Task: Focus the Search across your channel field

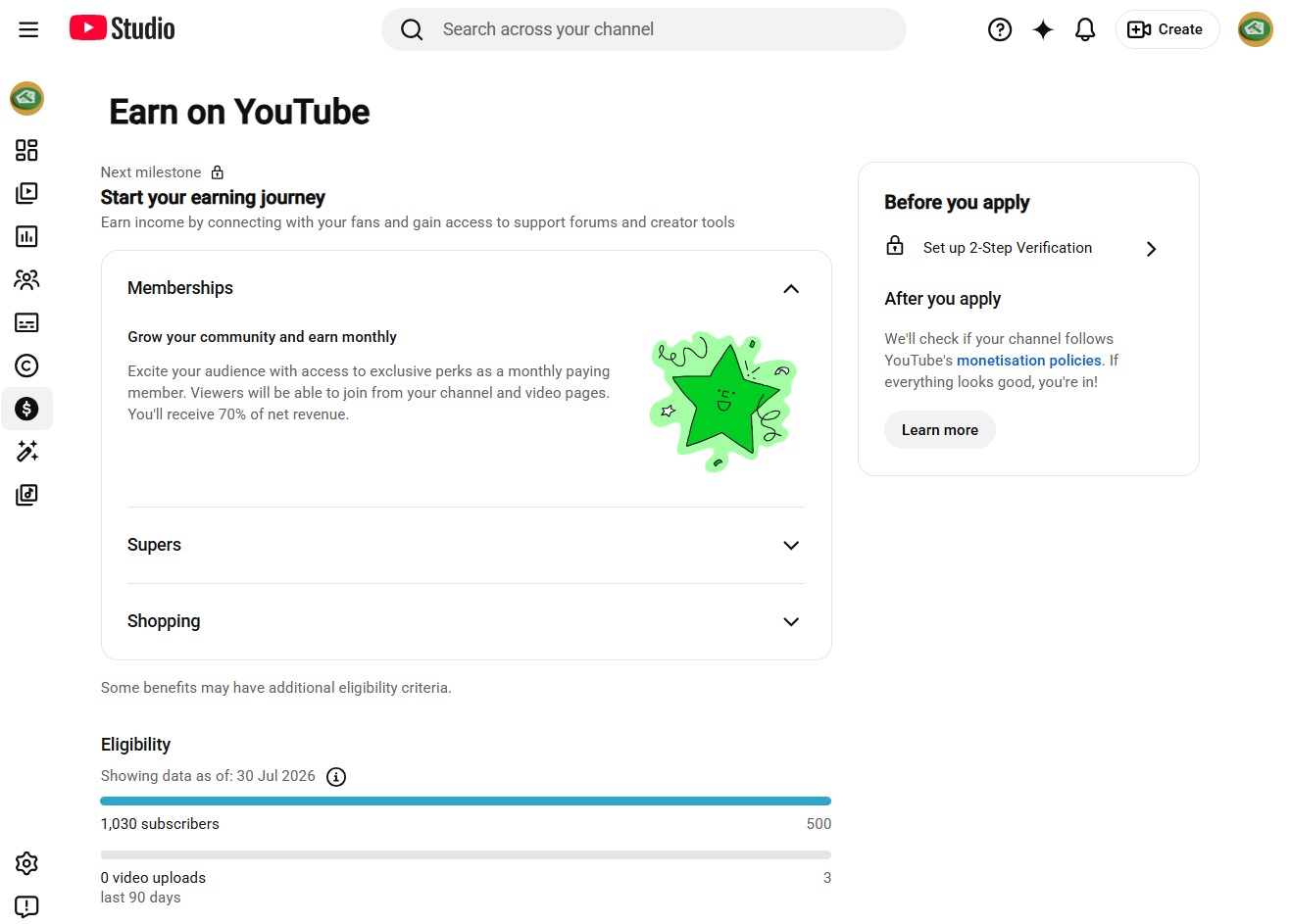Action: click(644, 29)
